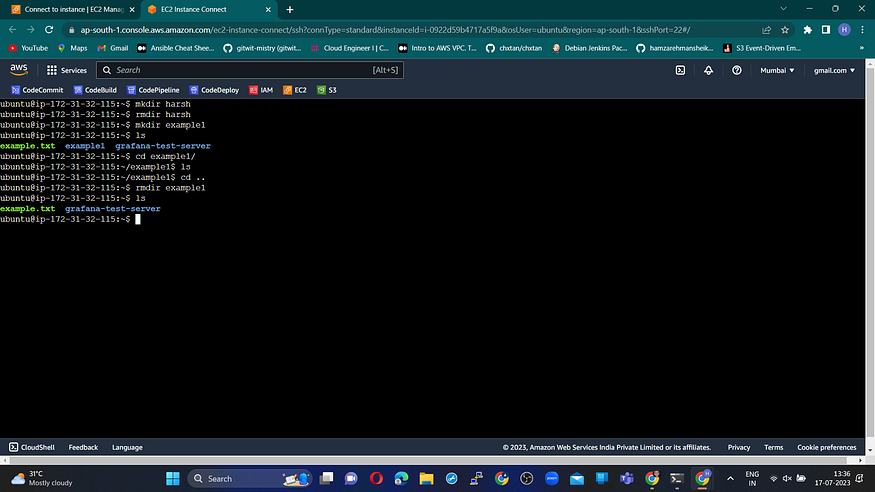Screen dimensions: 875x492
Task: Open new browser tab
Action: (x=290, y=9)
